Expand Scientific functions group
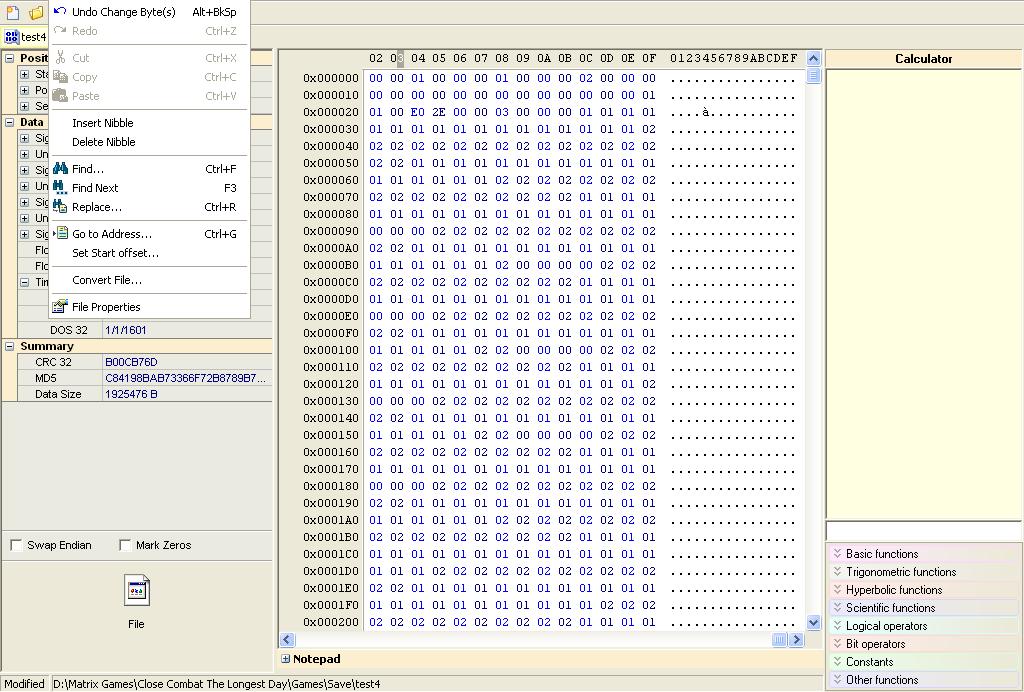The height and width of the screenshot is (692, 1024). coord(924,608)
